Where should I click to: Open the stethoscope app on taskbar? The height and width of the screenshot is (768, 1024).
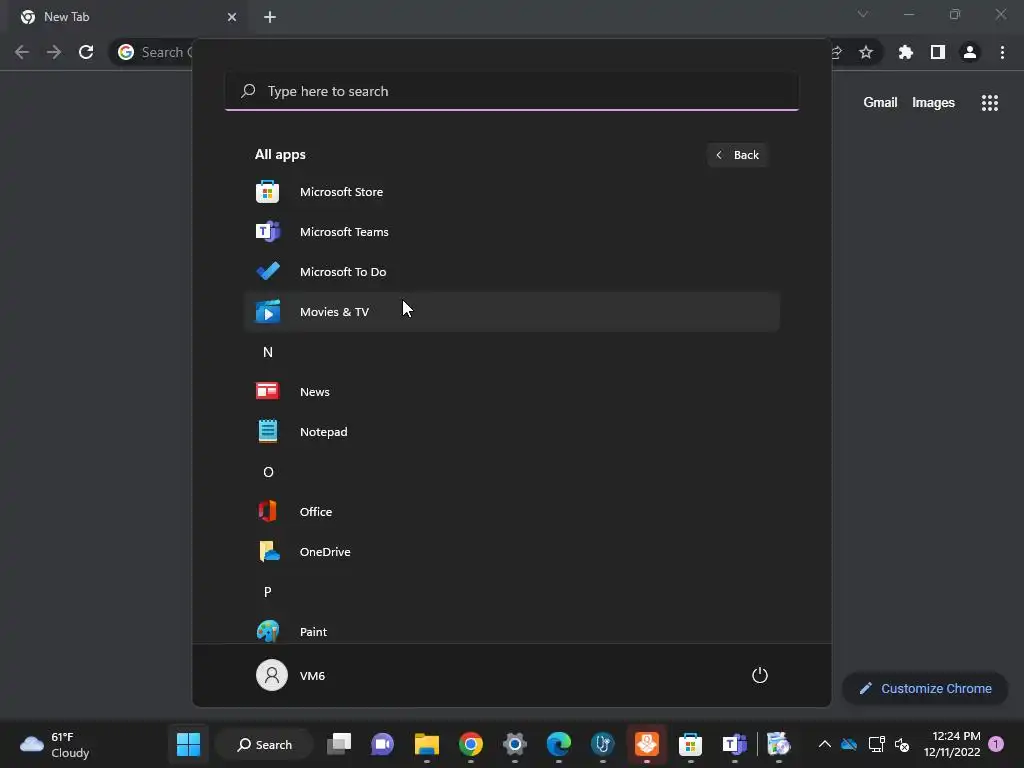click(x=602, y=744)
